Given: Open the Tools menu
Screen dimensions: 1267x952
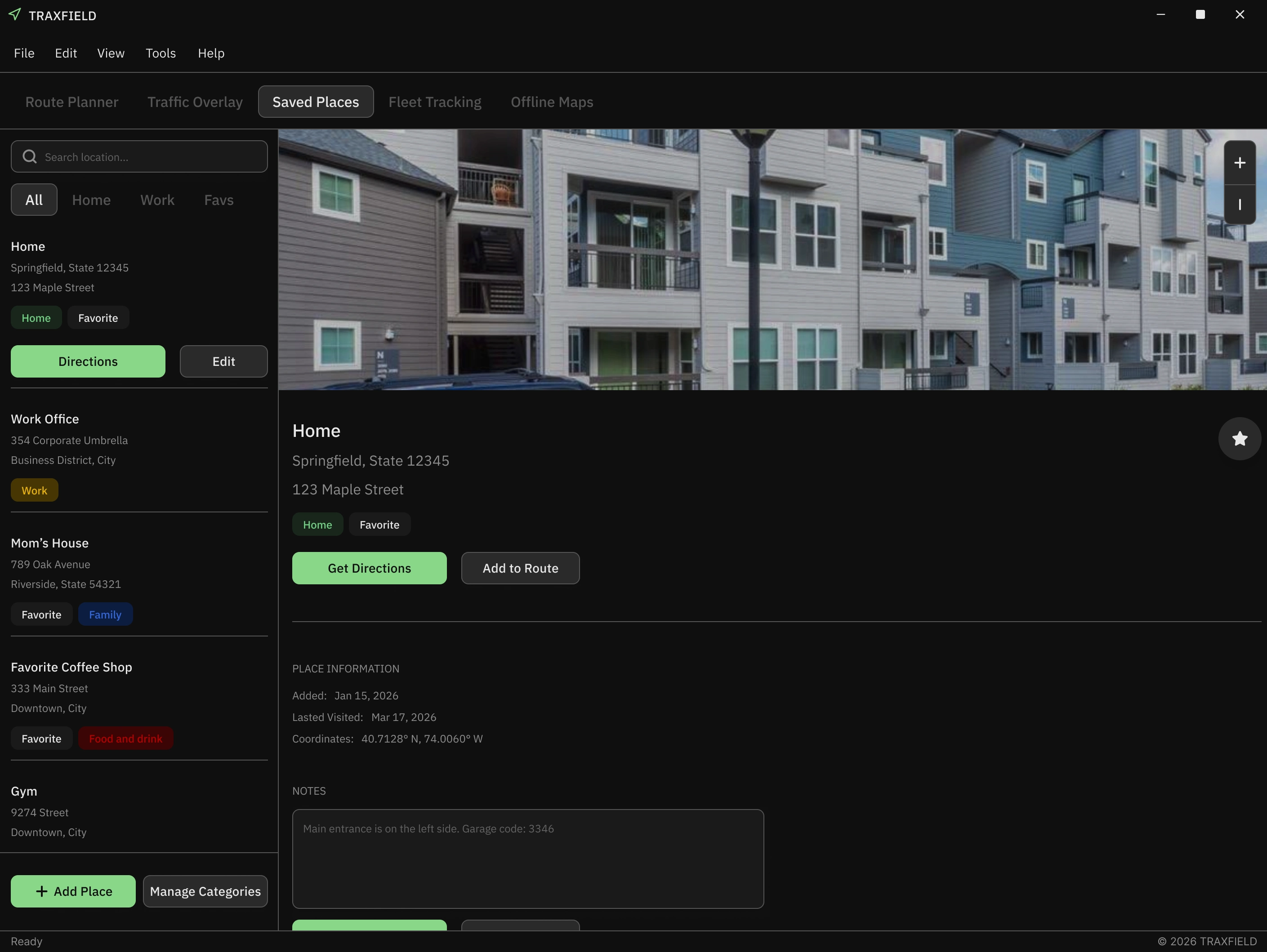Looking at the screenshot, I should coord(161,53).
